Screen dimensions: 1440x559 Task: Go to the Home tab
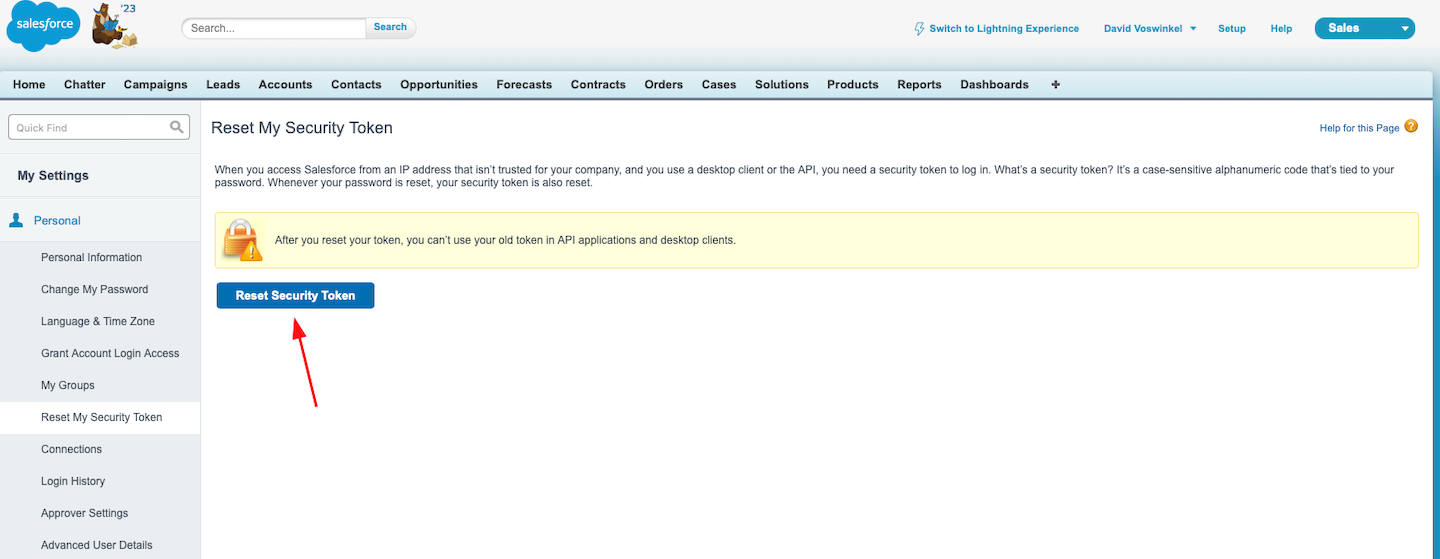point(29,85)
